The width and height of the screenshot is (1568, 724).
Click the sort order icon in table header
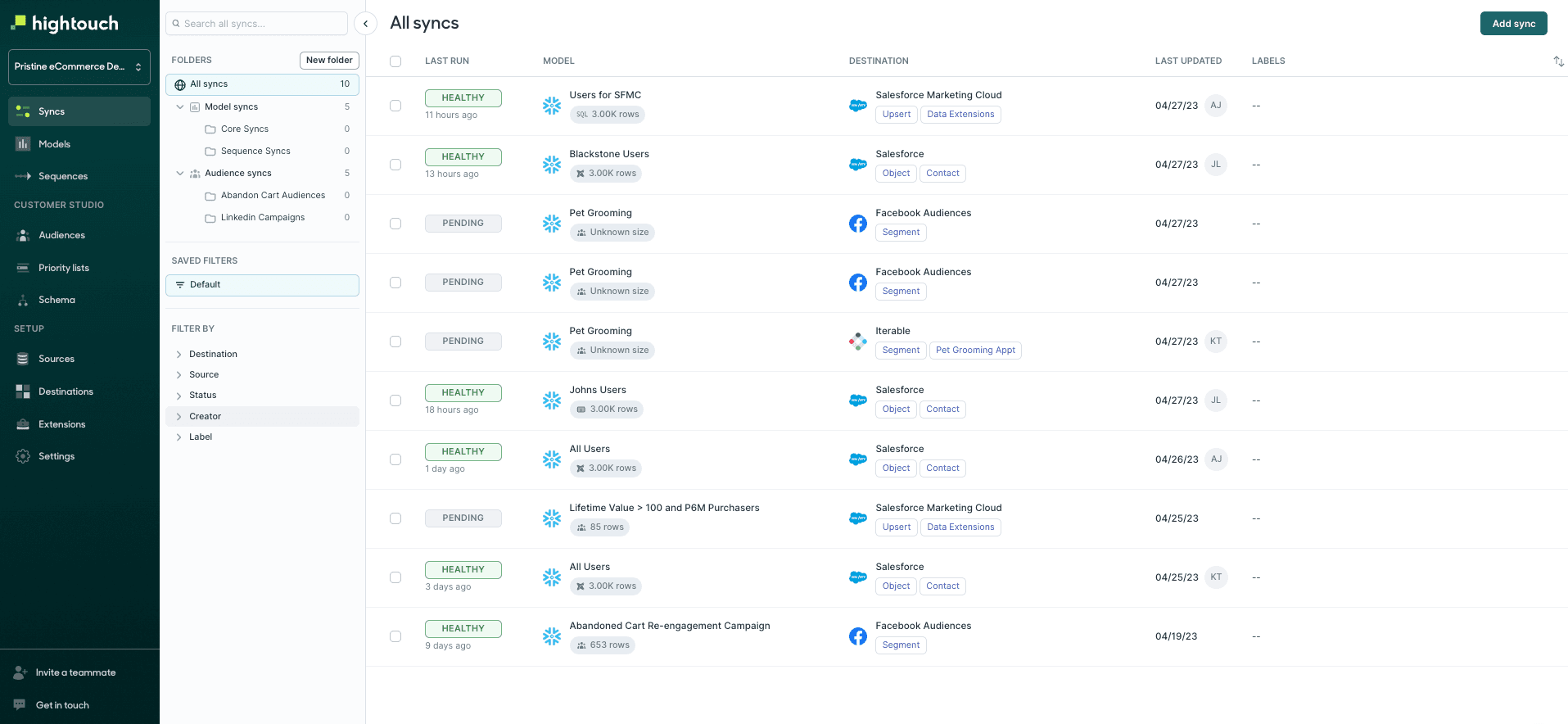pos(1558,61)
